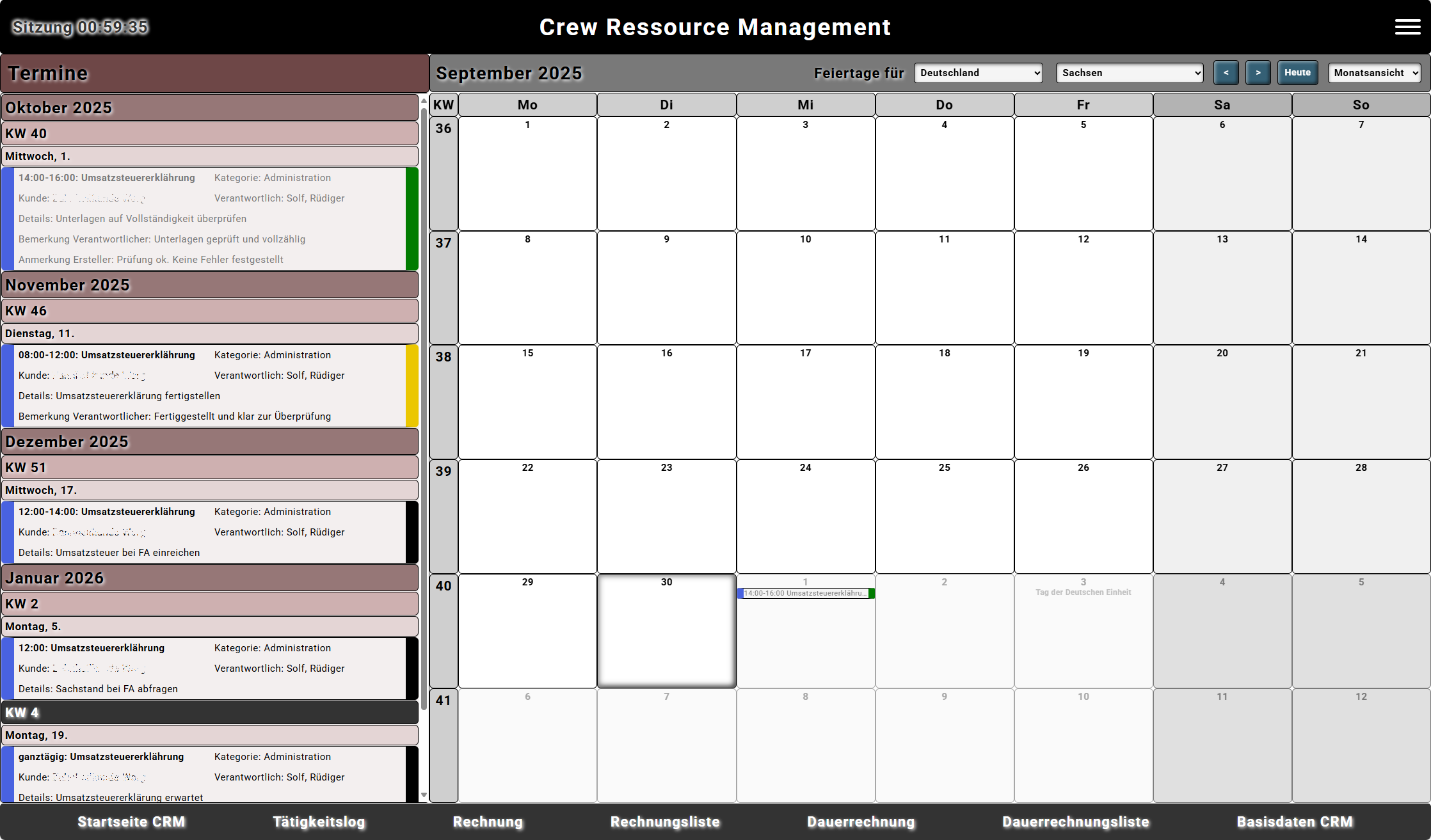Open the hamburger menu icon

coord(1407,27)
